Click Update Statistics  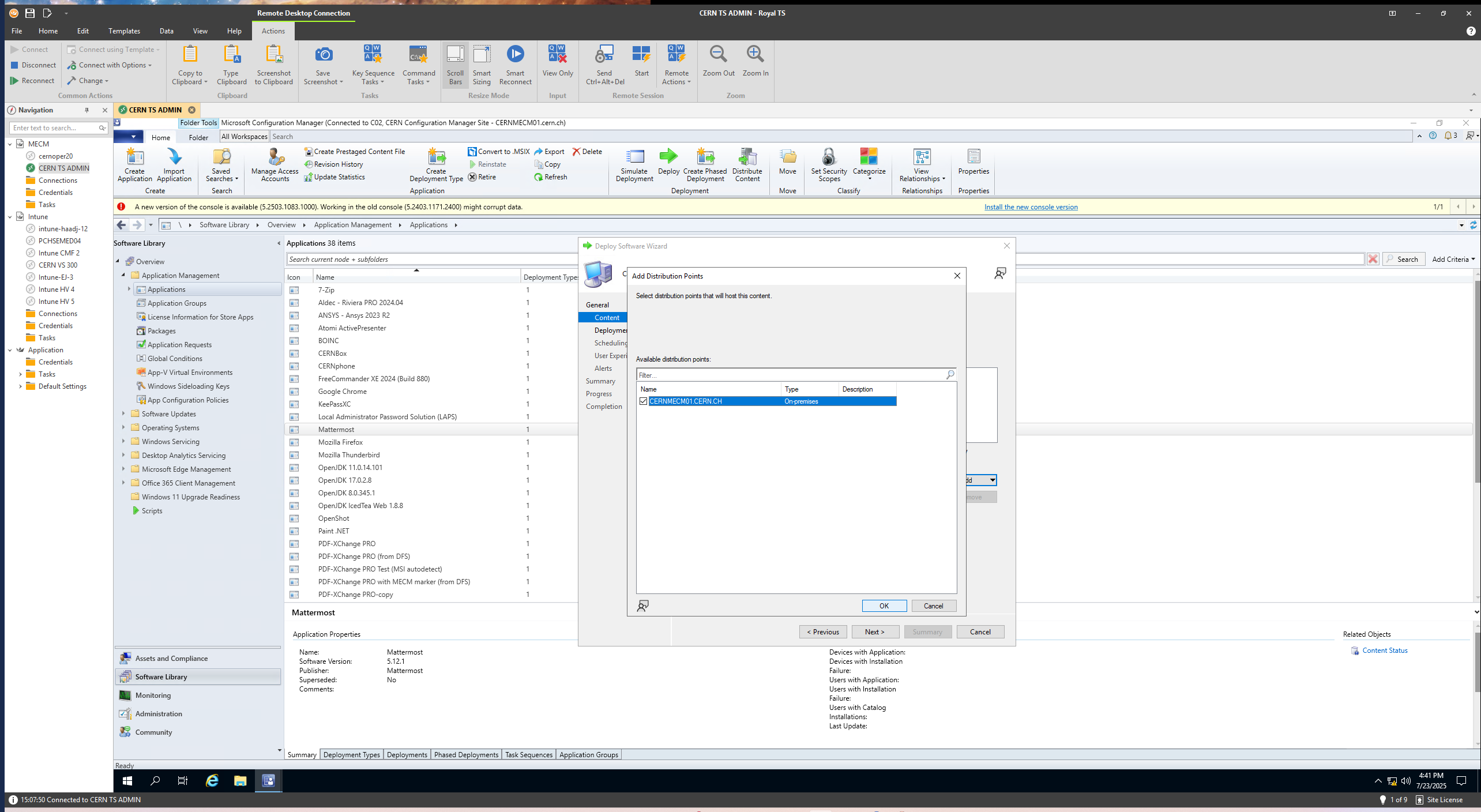click(x=334, y=177)
